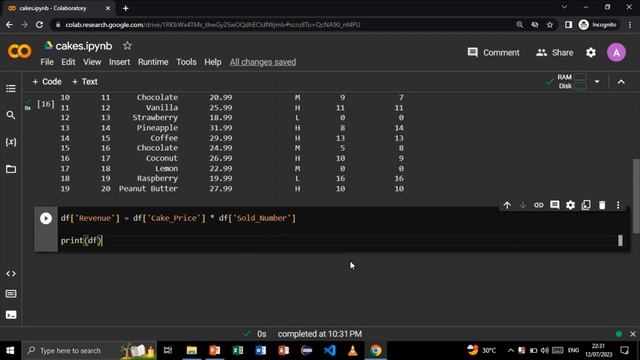Click into the print(df) code line
The image size is (640, 360).
pos(82,241)
